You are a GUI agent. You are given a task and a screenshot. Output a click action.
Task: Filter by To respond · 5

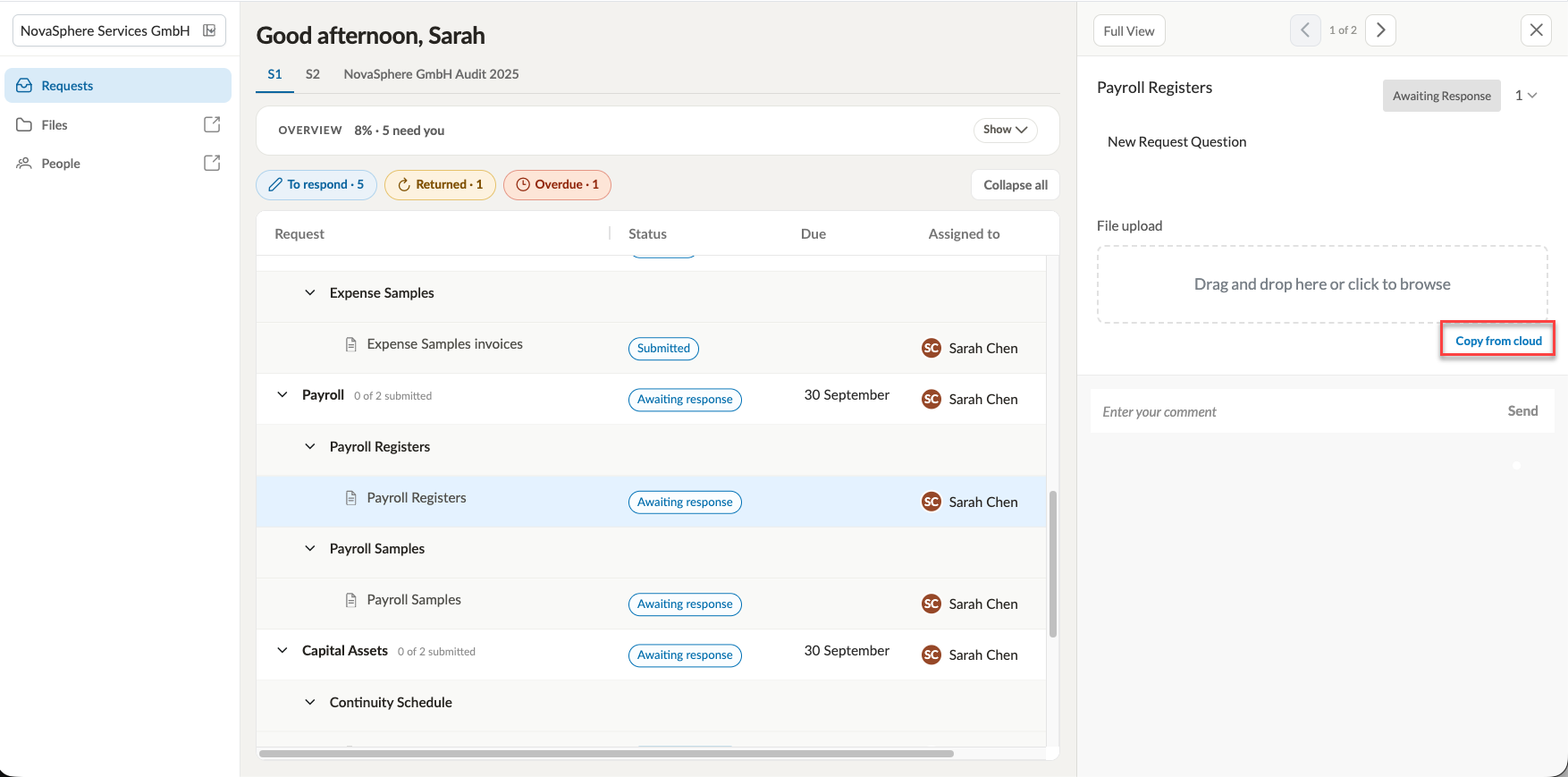pos(316,185)
